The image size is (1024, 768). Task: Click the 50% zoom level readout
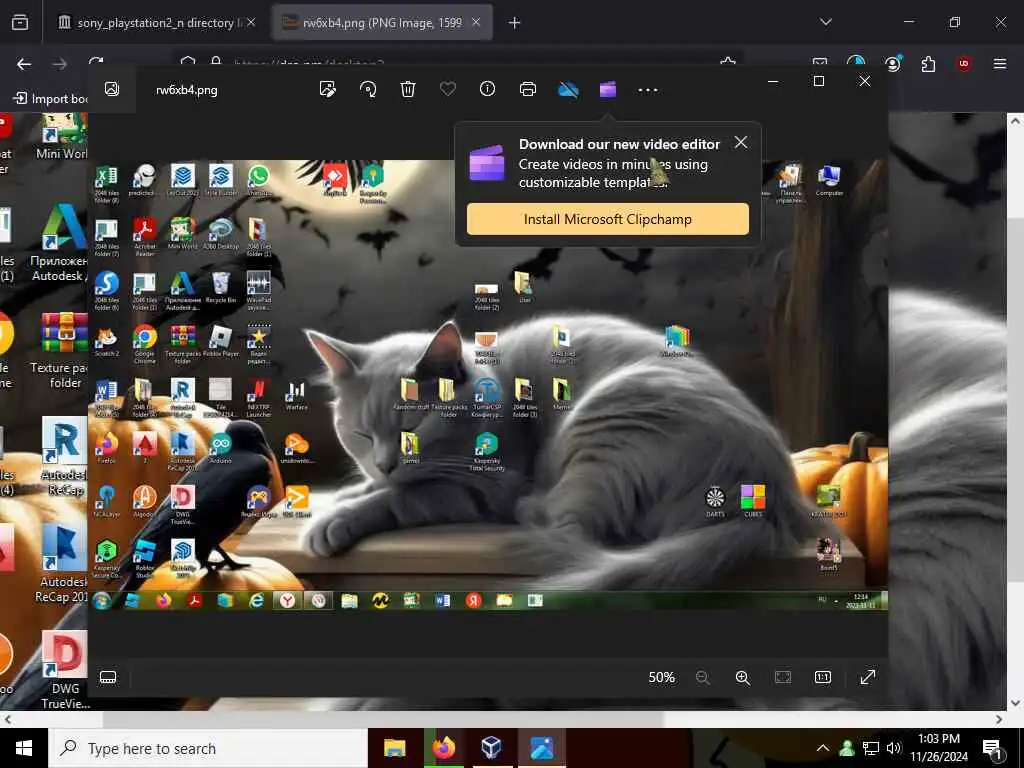(x=662, y=677)
